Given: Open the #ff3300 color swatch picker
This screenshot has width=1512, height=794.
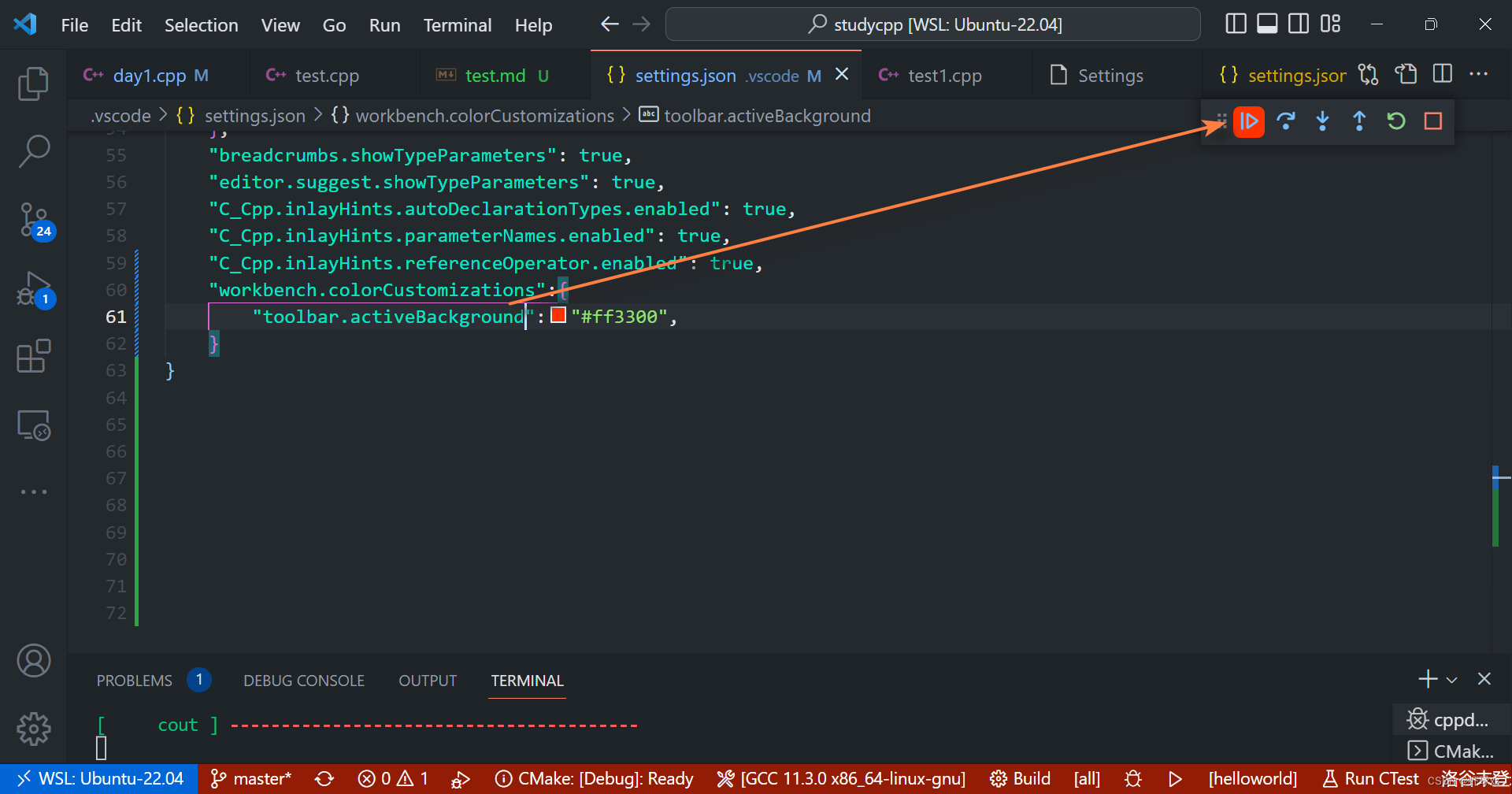Looking at the screenshot, I should click(x=558, y=315).
